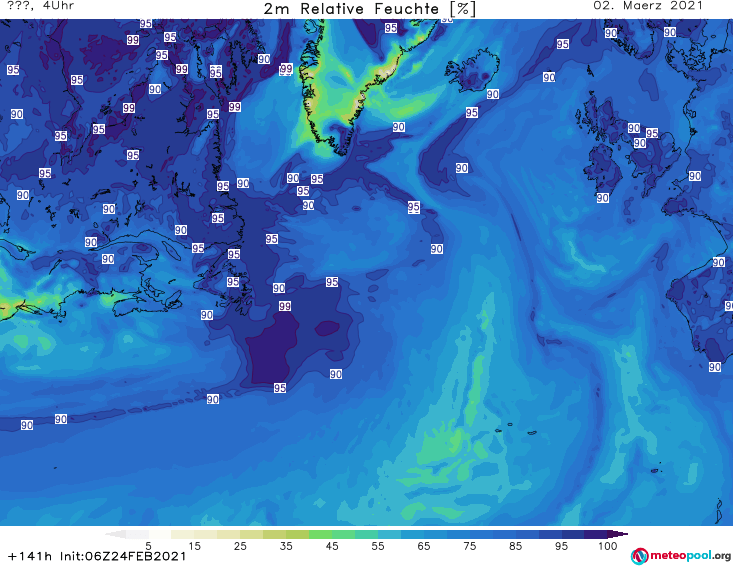733x566 pixels.
Task: Click the '???, 4Uhr' time label
Action: [x=41, y=6]
